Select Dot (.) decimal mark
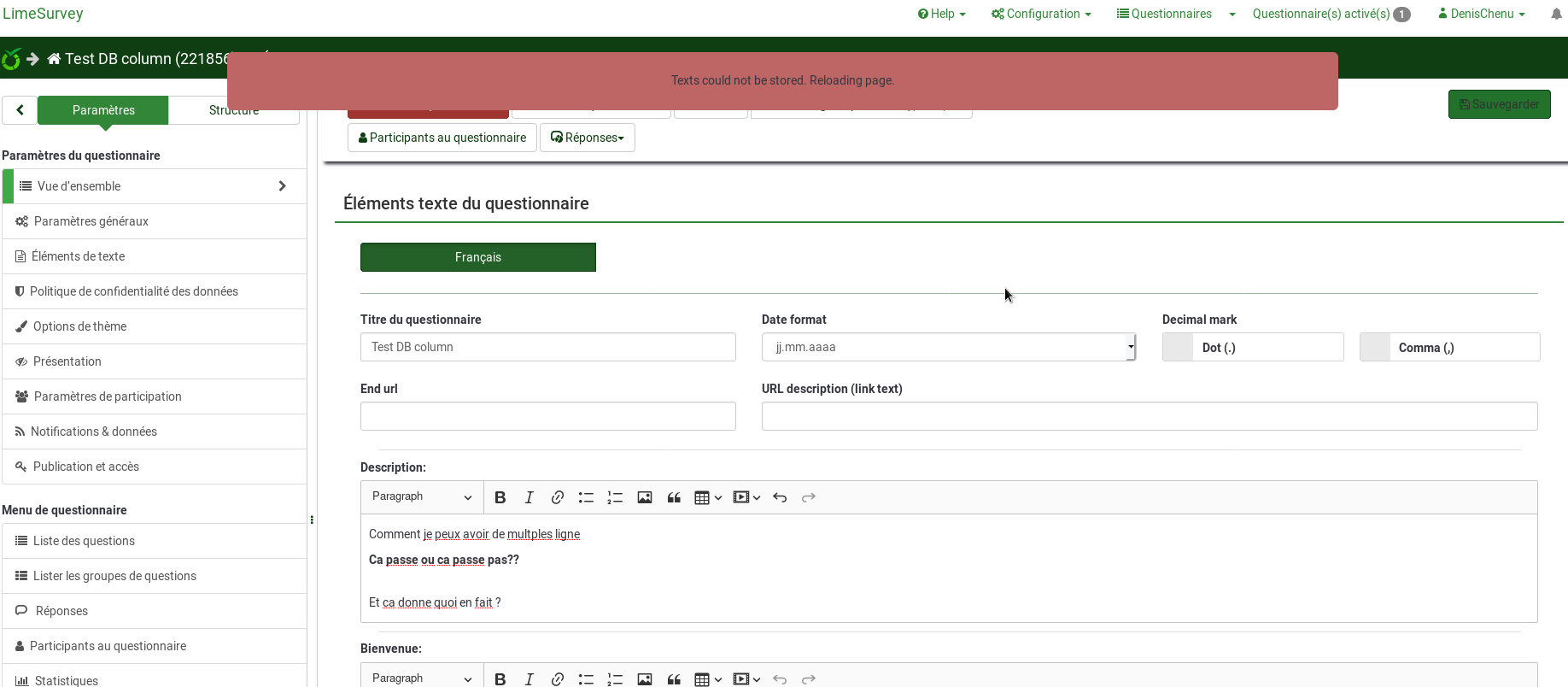This screenshot has width=1568, height=687. point(1252,348)
